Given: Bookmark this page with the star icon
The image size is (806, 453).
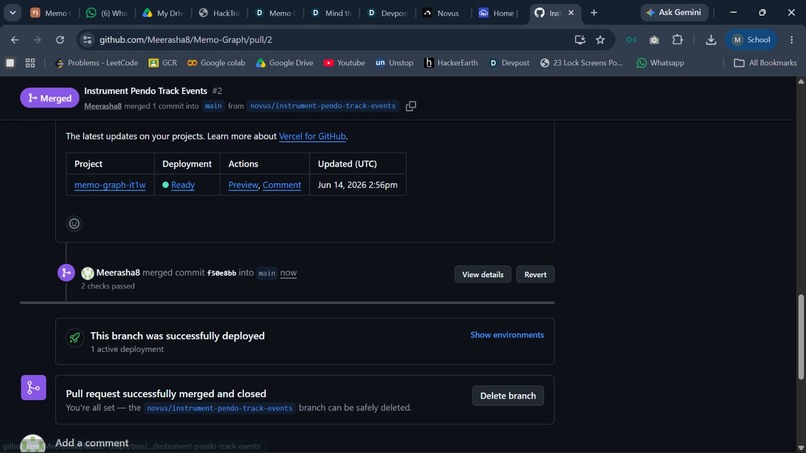Looking at the screenshot, I should click(x=600, y=40).
